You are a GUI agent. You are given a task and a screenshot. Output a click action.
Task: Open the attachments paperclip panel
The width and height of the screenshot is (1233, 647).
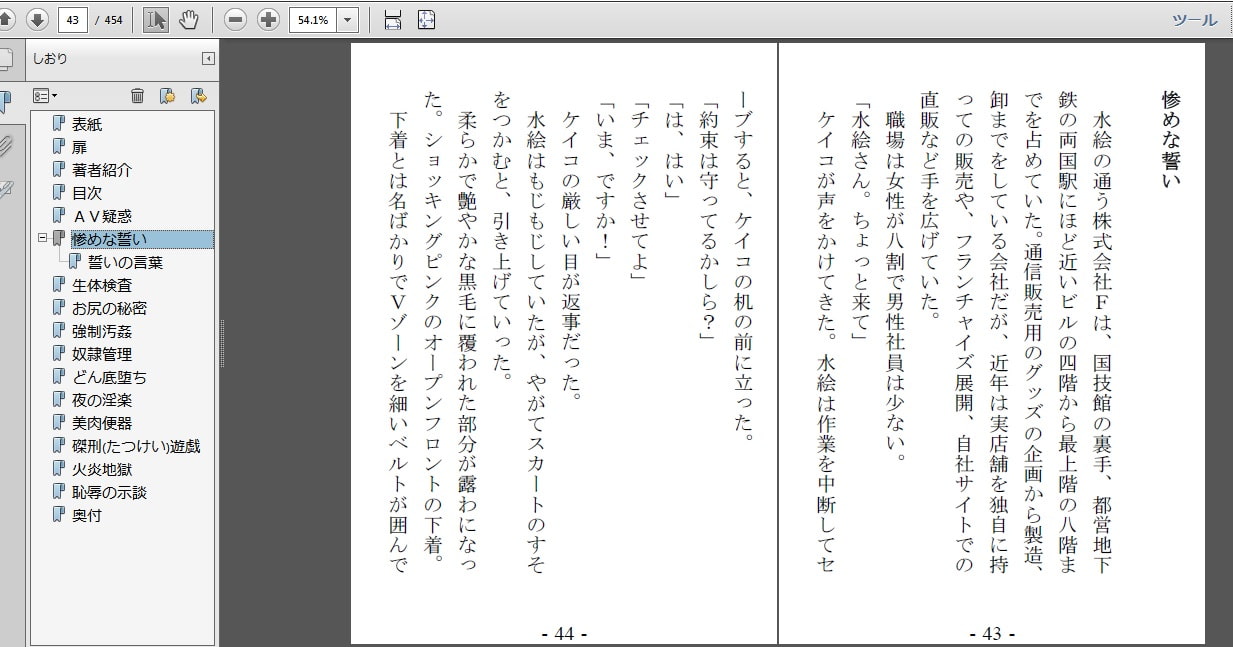point(5,146)
